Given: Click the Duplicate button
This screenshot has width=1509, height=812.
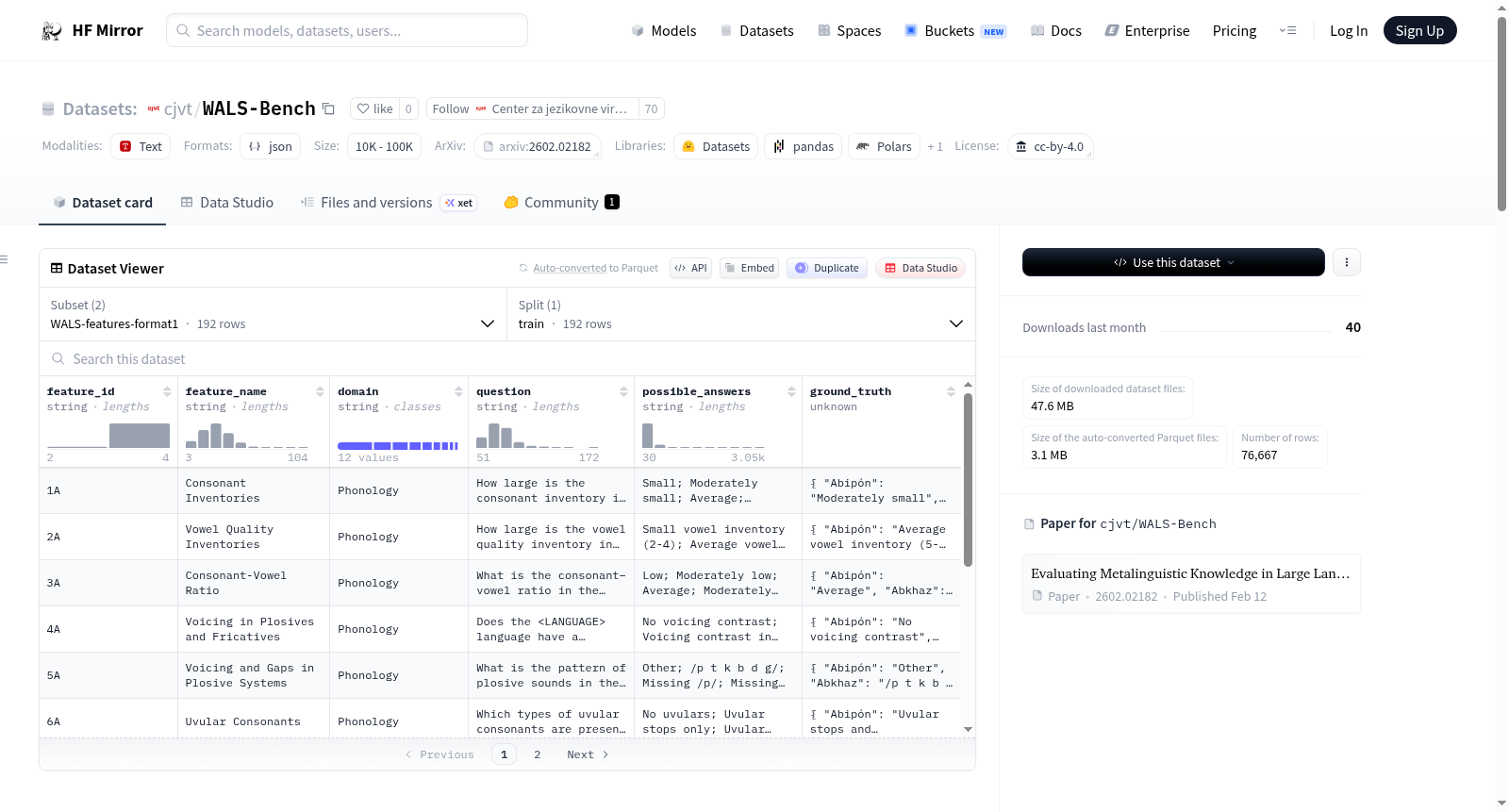Looking at the screenshot, I should [827, 268].
